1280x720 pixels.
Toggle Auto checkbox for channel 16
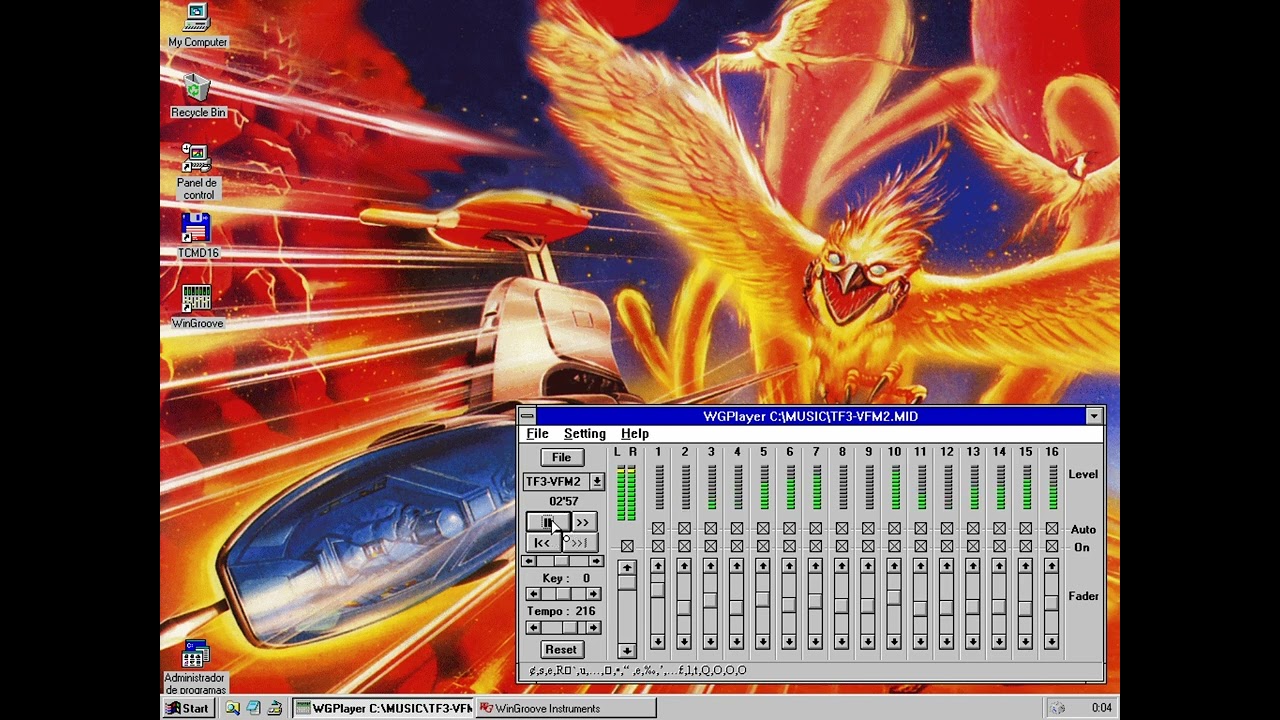click(x=1051, y=528)
